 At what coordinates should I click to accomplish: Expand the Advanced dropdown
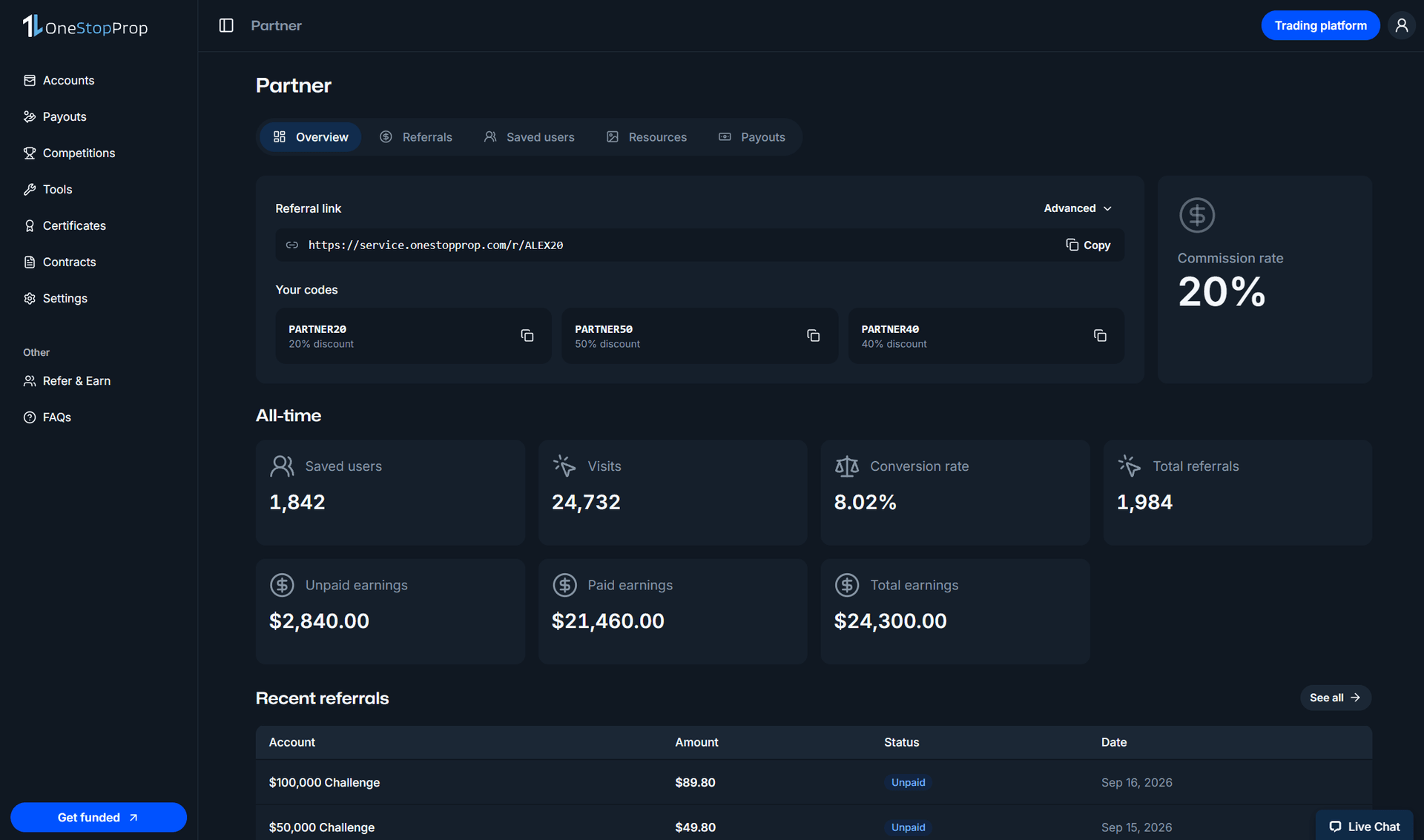(x=1078, y=208)
